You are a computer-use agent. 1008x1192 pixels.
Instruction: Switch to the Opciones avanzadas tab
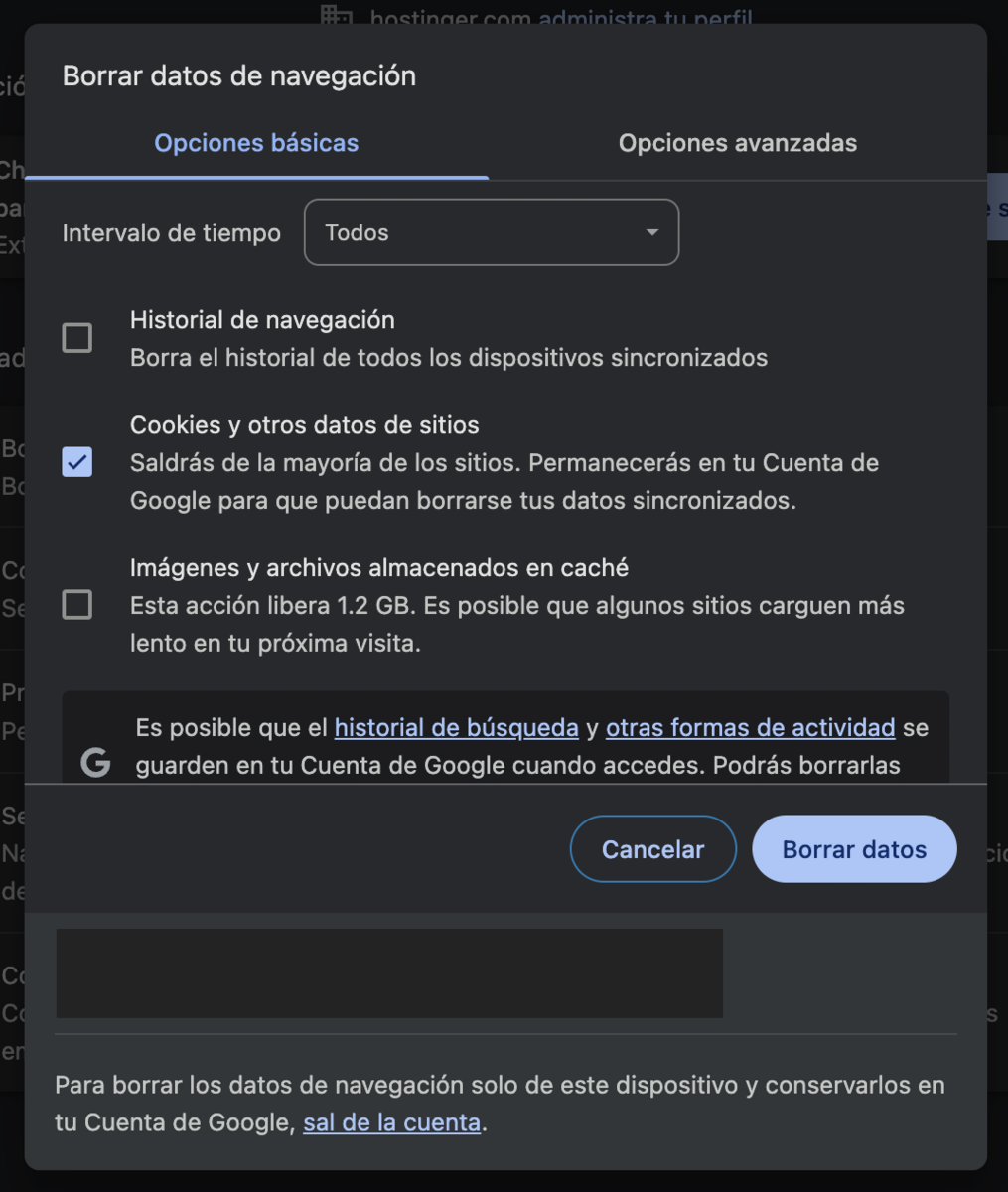pyautogui.click(x=737, y=143)
